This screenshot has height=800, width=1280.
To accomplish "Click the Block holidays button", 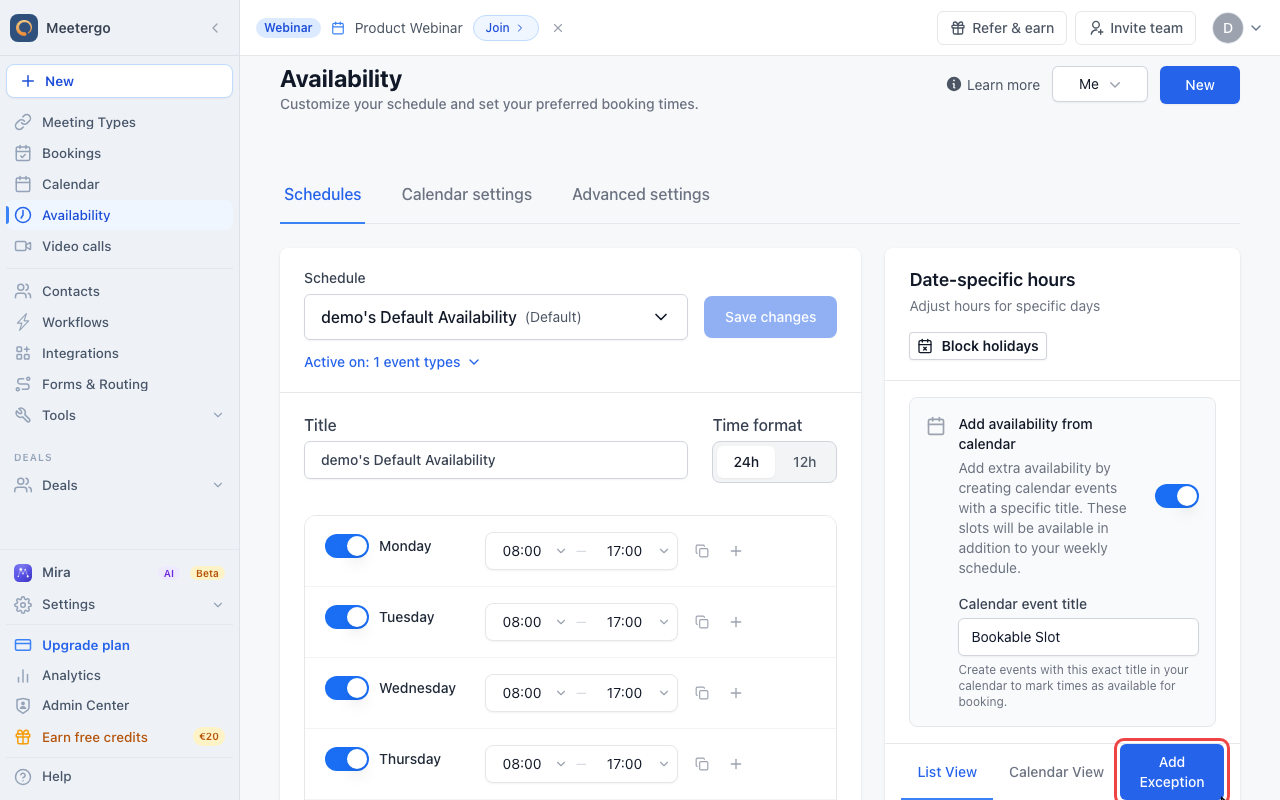I will pos(978,346).
